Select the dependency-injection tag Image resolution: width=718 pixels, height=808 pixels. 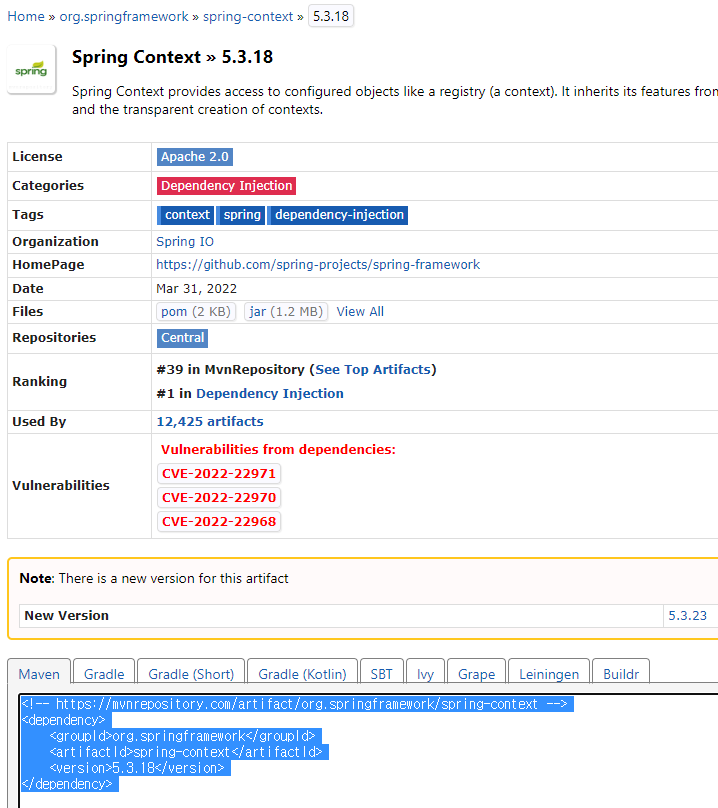coord(338,215)
